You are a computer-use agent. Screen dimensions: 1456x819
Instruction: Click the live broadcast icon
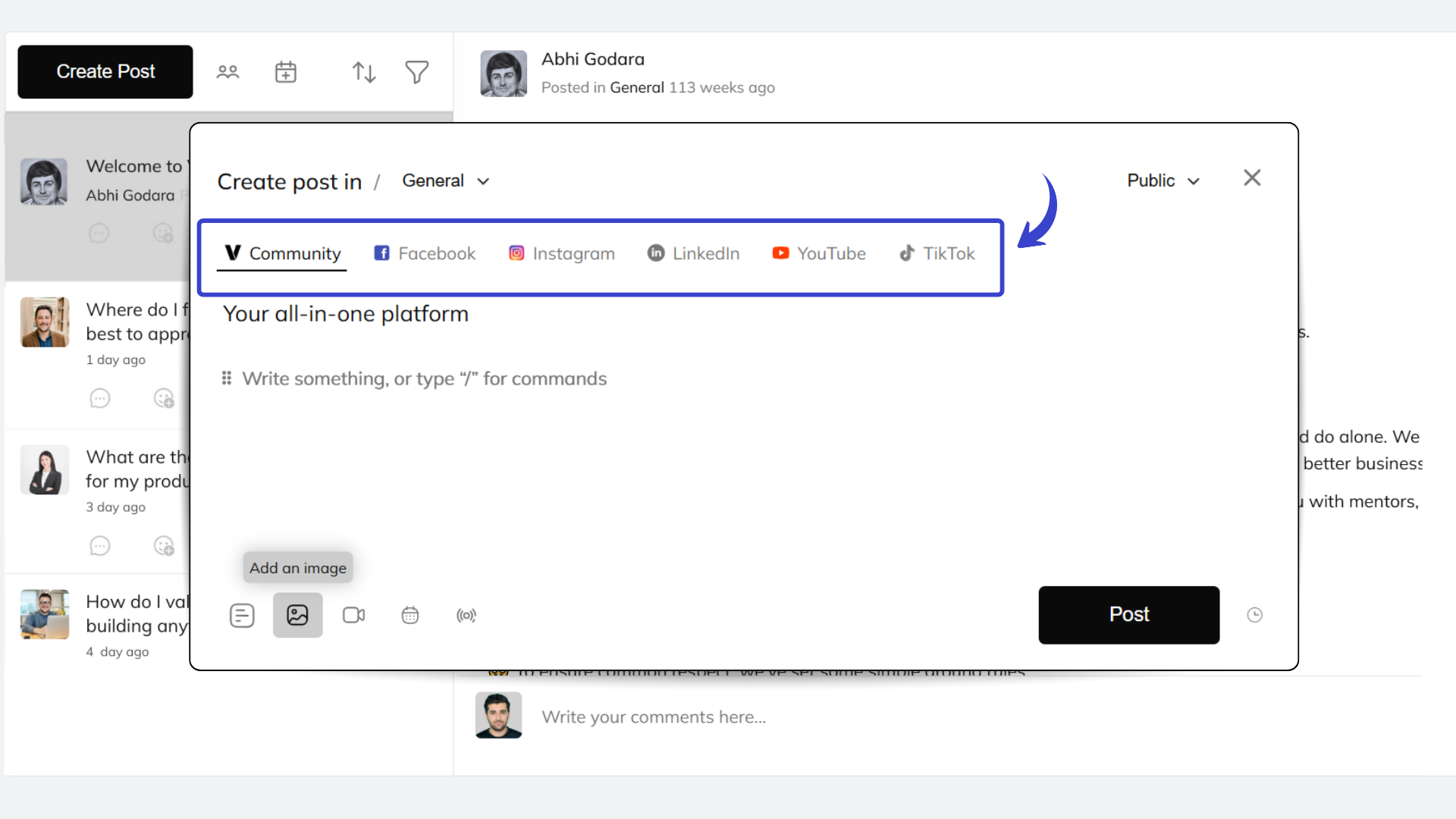pyautogui.click(x=466, y=615)
